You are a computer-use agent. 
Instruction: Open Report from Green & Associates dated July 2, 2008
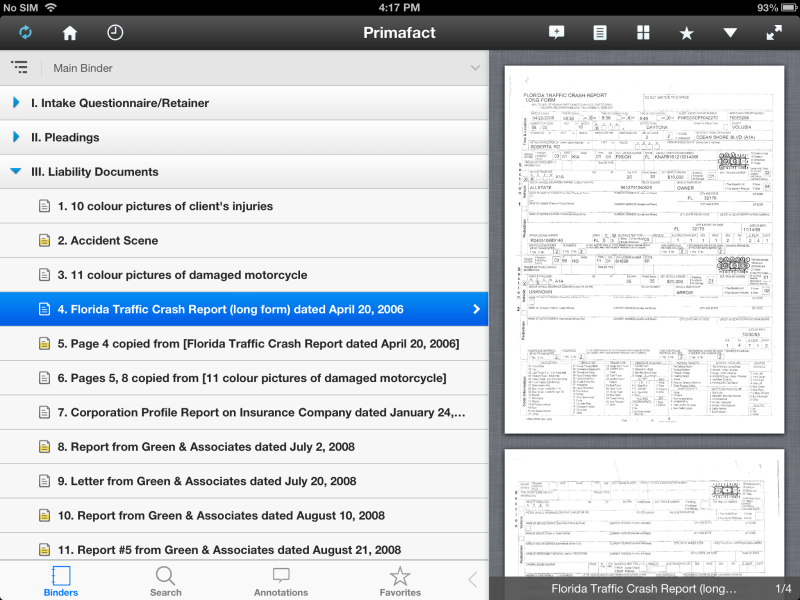(x=244, y=447)
